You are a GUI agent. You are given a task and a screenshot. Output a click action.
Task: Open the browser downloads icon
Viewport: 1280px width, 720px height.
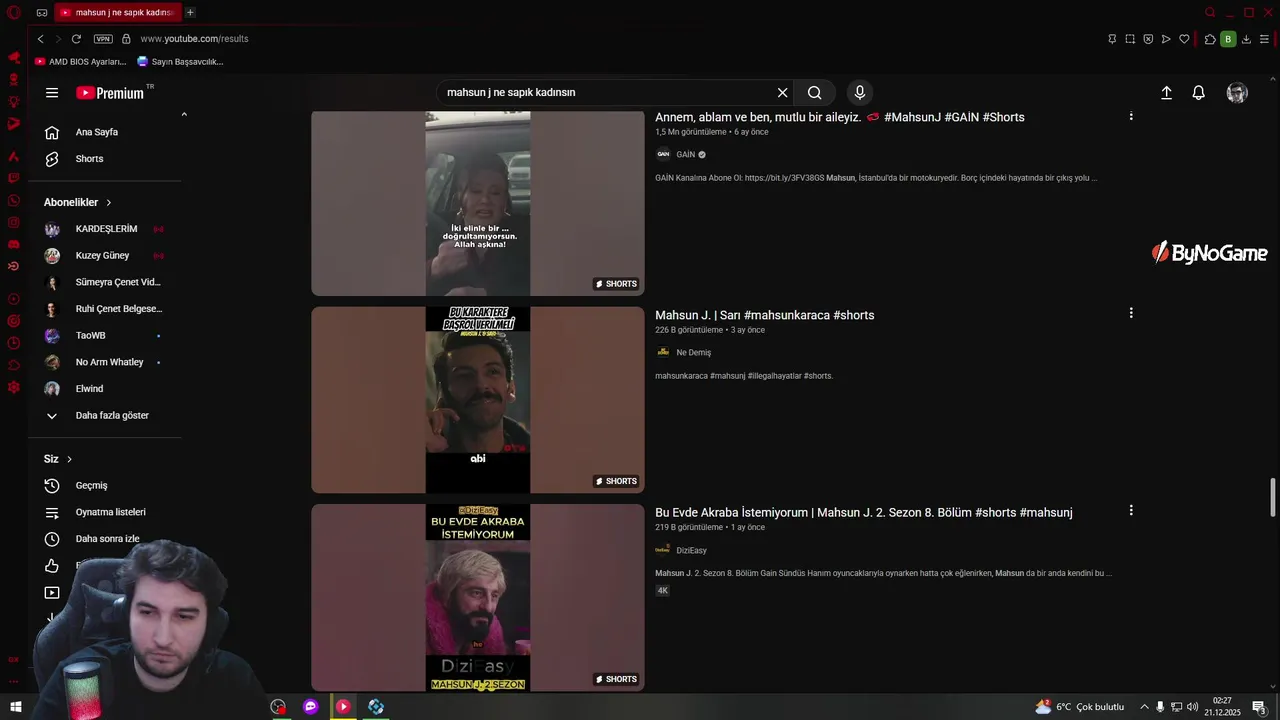[x=1246, y=39]
